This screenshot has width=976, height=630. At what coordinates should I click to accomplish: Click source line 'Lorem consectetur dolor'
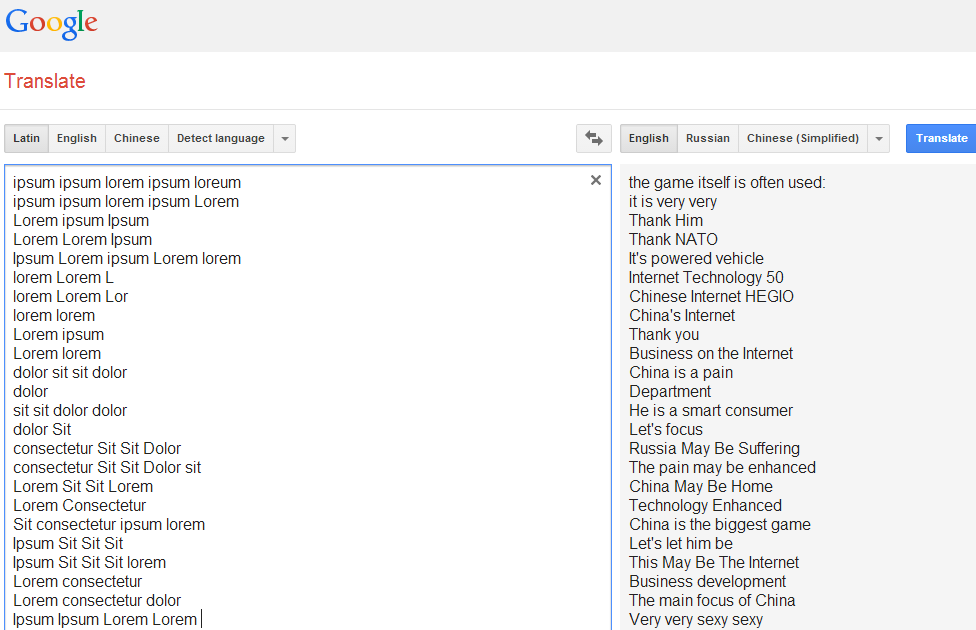[x=97, y=600]
